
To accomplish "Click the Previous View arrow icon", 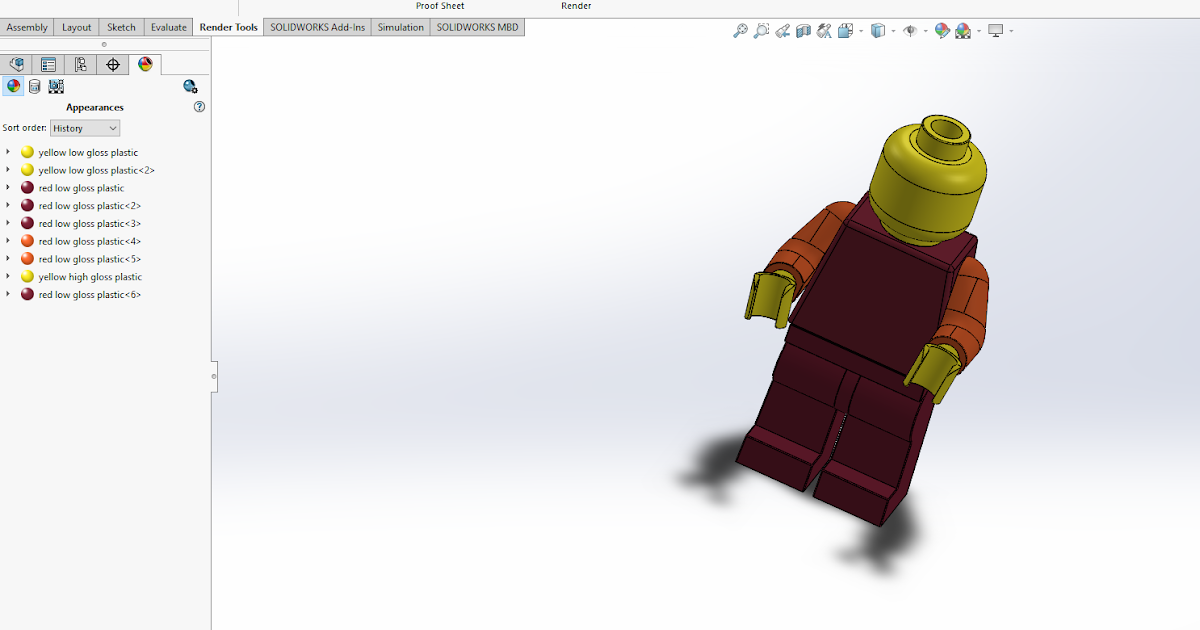I will (x=782, y=31).
